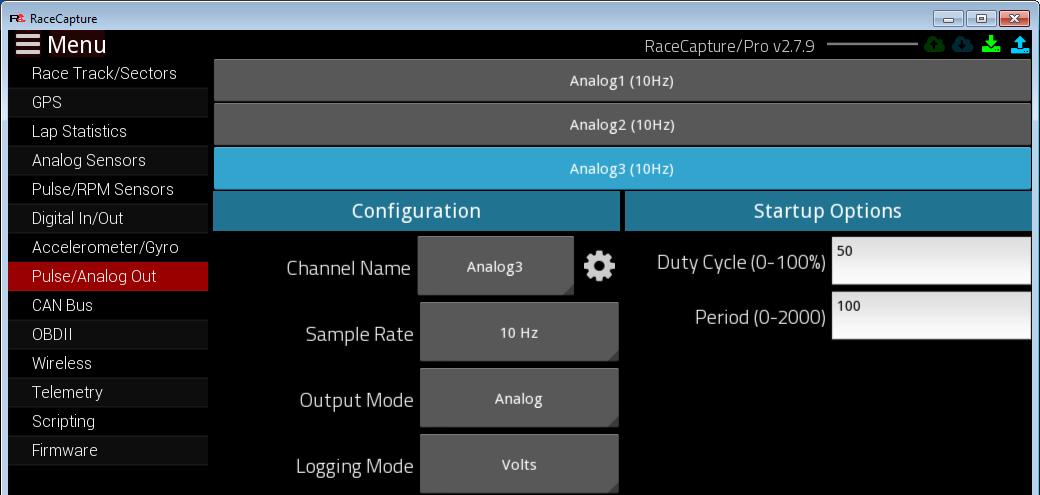The height and width of the screenshot is (495, 1040).
Task: Open the Firmware page
Action: (108, 450)
